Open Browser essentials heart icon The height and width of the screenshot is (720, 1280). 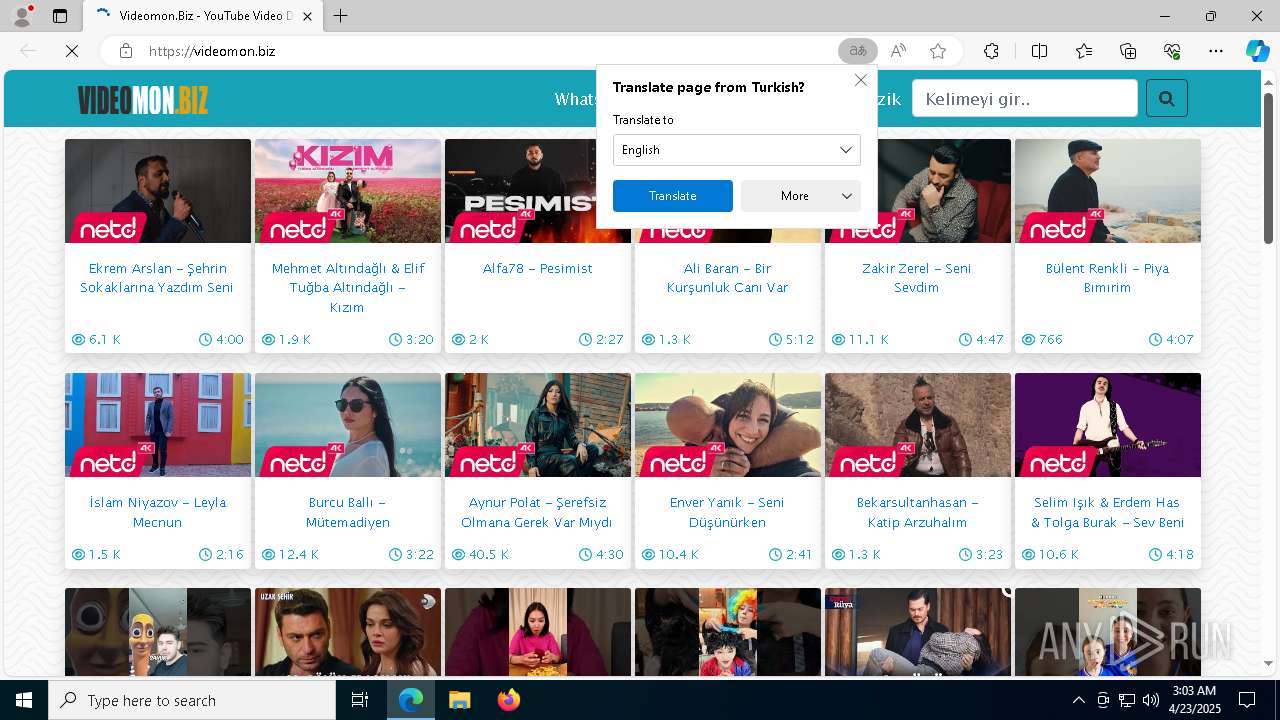1172,51
